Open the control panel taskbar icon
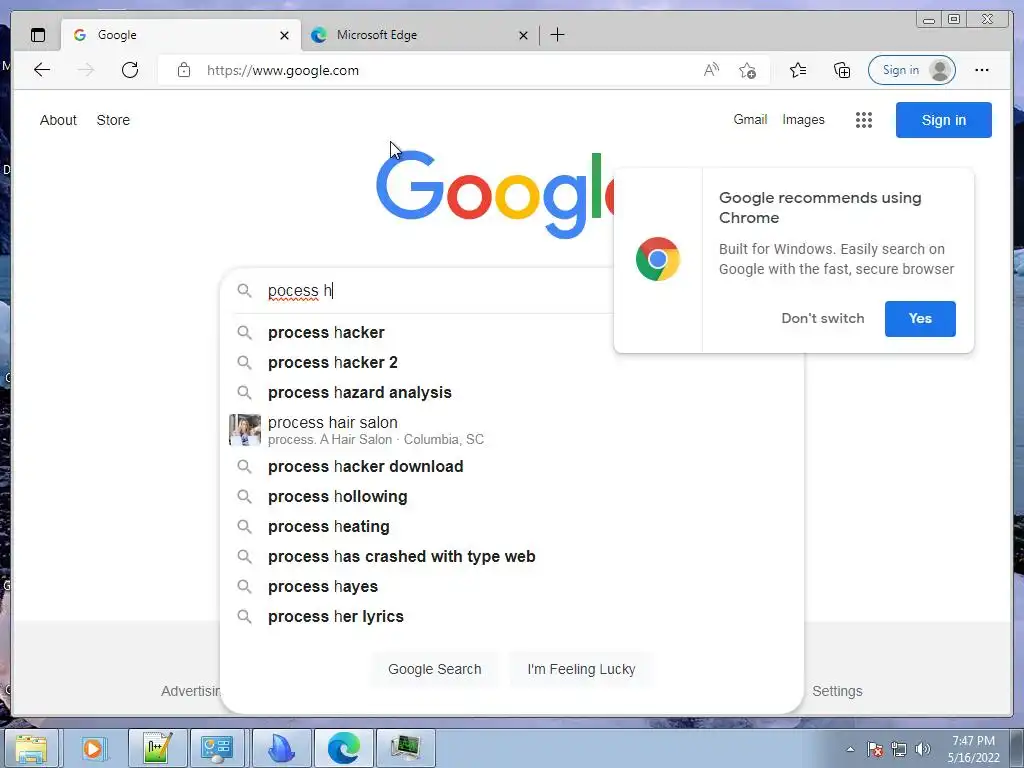This screenshot has height=768, width=1024. coord(217,748)
